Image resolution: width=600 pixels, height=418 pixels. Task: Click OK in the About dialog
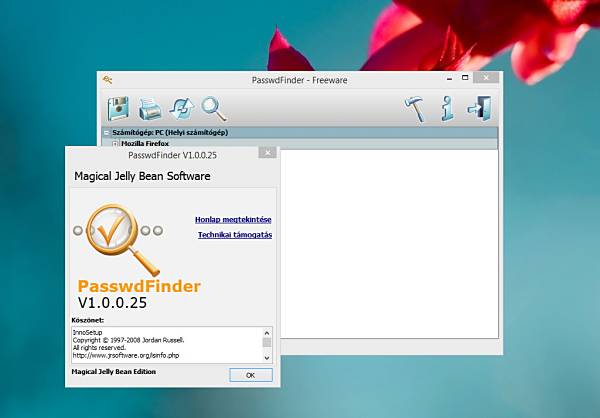[x=251, y=375]
